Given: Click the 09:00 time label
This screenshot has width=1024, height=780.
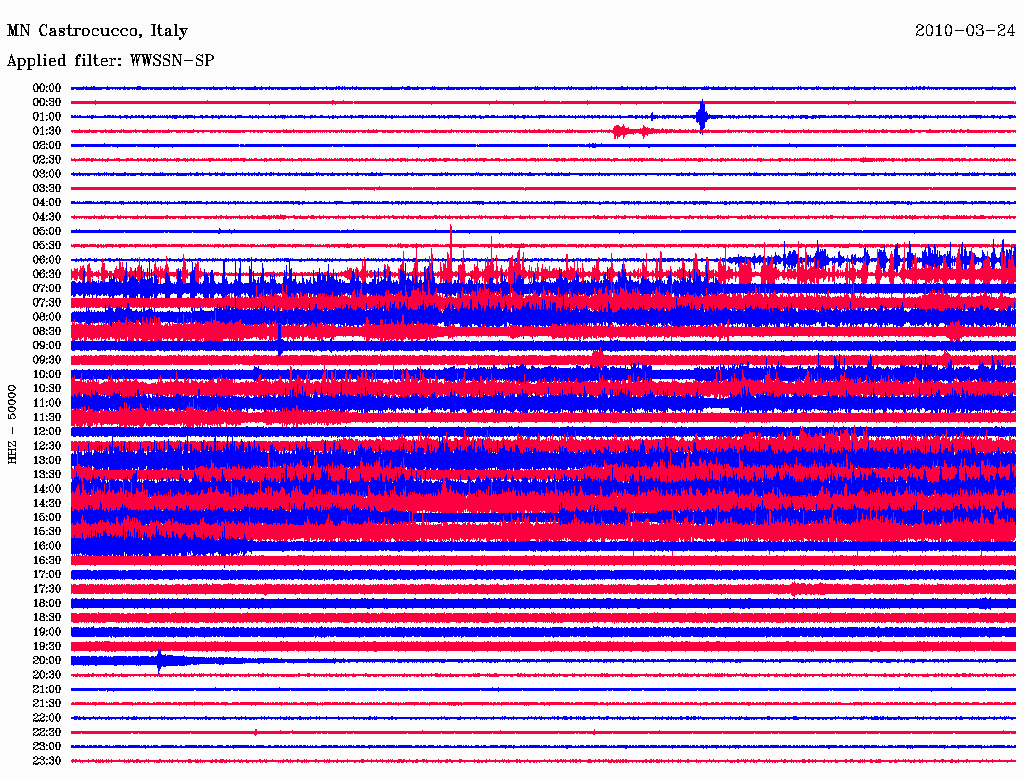Looking at the screenshot, I should tap(47, 346).
